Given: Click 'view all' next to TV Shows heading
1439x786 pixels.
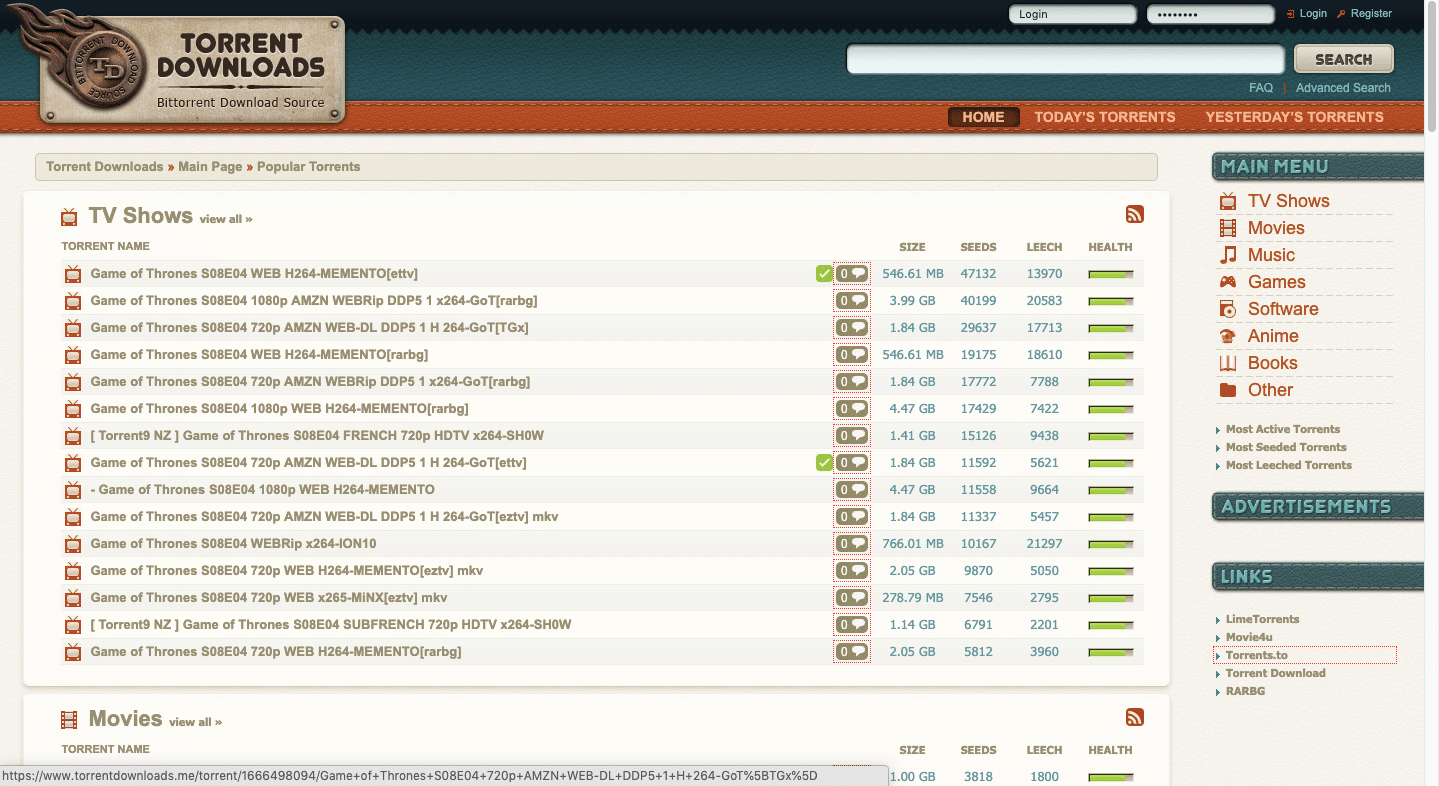Looking at the screenshot, I should pyautogui.click(x=226, y=219).
